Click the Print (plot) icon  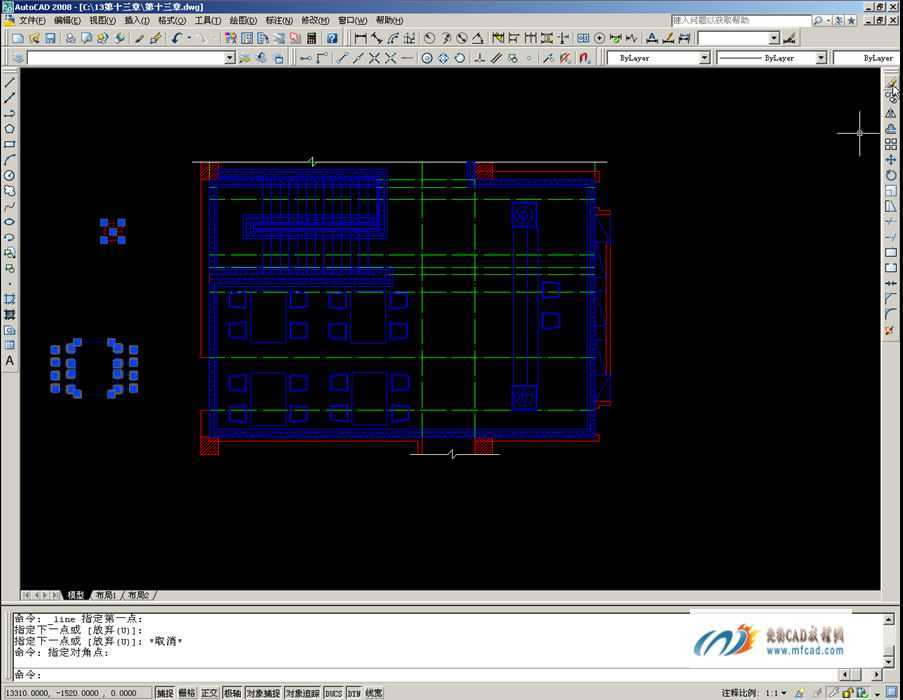coord(70,38)
